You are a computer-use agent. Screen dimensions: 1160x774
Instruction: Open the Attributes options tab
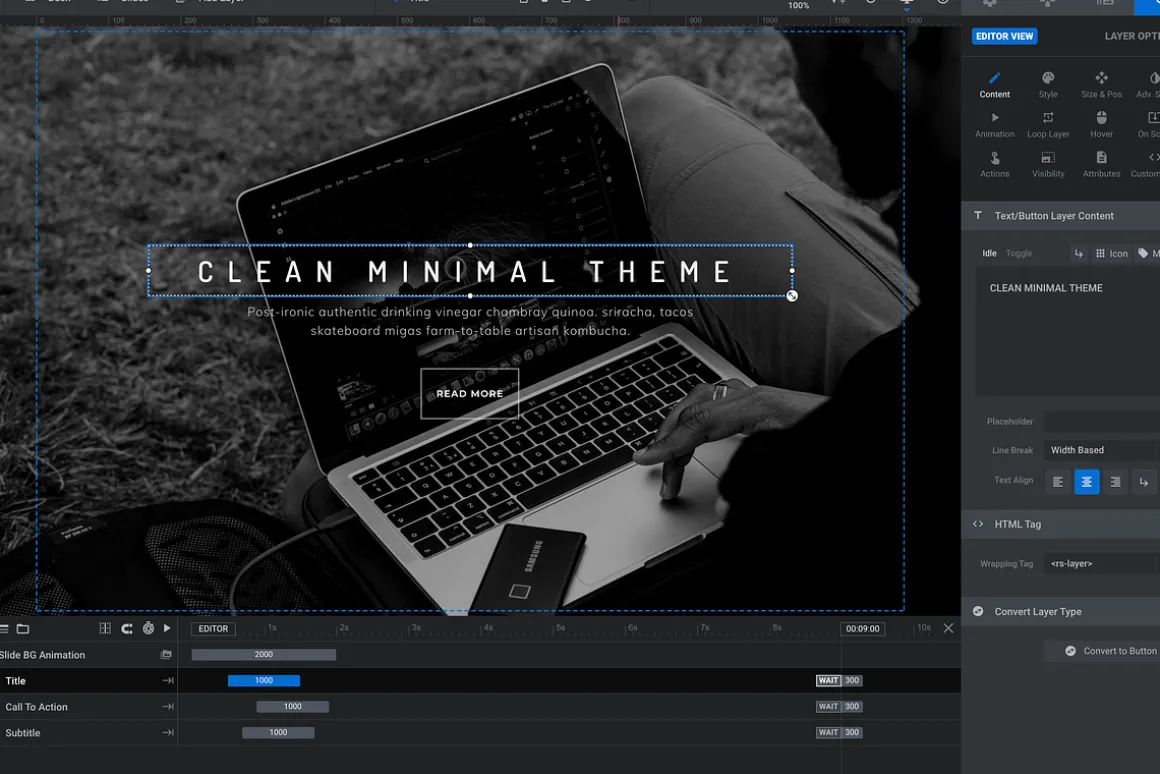pos(1101,164)
